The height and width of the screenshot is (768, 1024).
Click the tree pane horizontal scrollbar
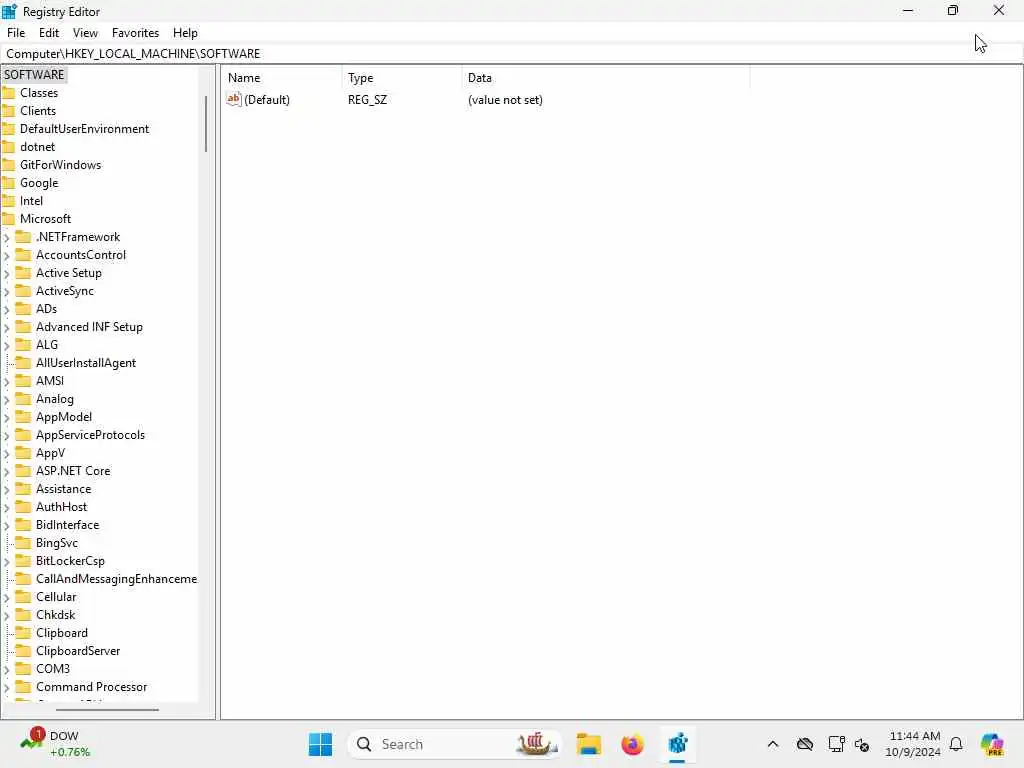pyautogui.click(x=107, y=709)
